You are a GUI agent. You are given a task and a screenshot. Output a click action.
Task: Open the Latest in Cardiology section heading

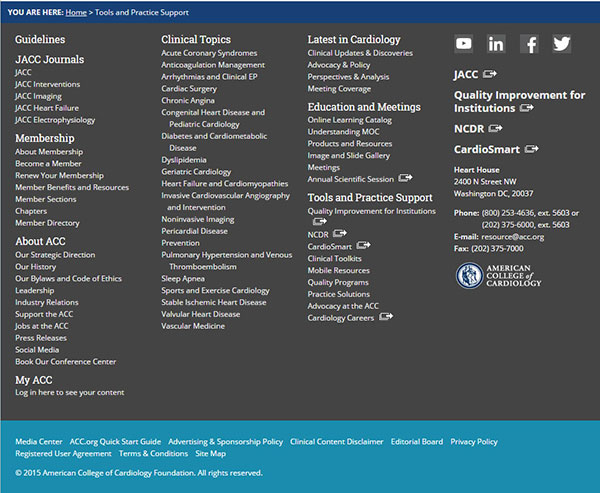[x=354, y=40]
